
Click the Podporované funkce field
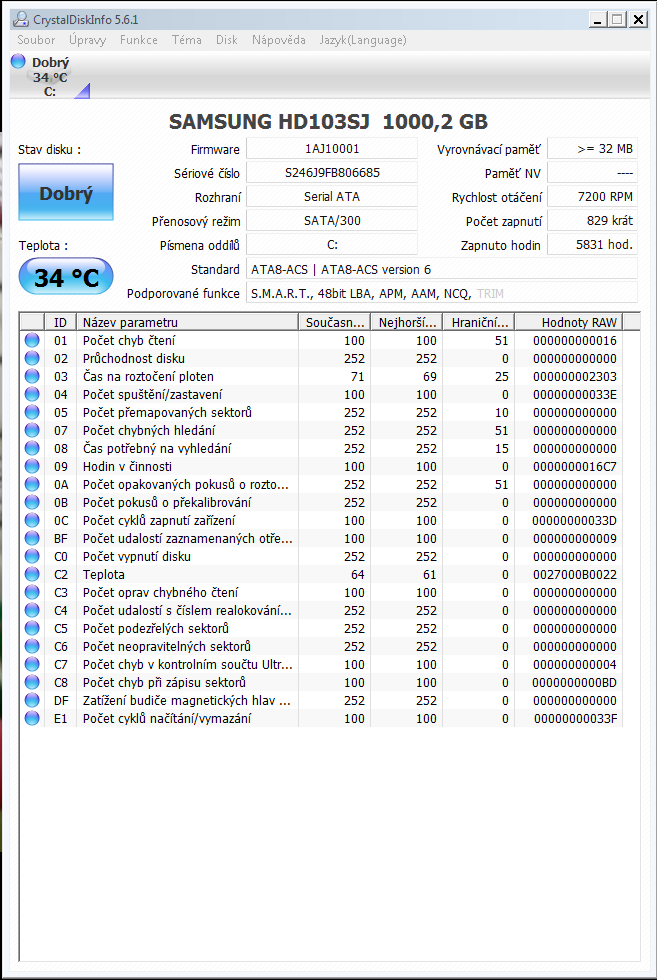[442, 293]
